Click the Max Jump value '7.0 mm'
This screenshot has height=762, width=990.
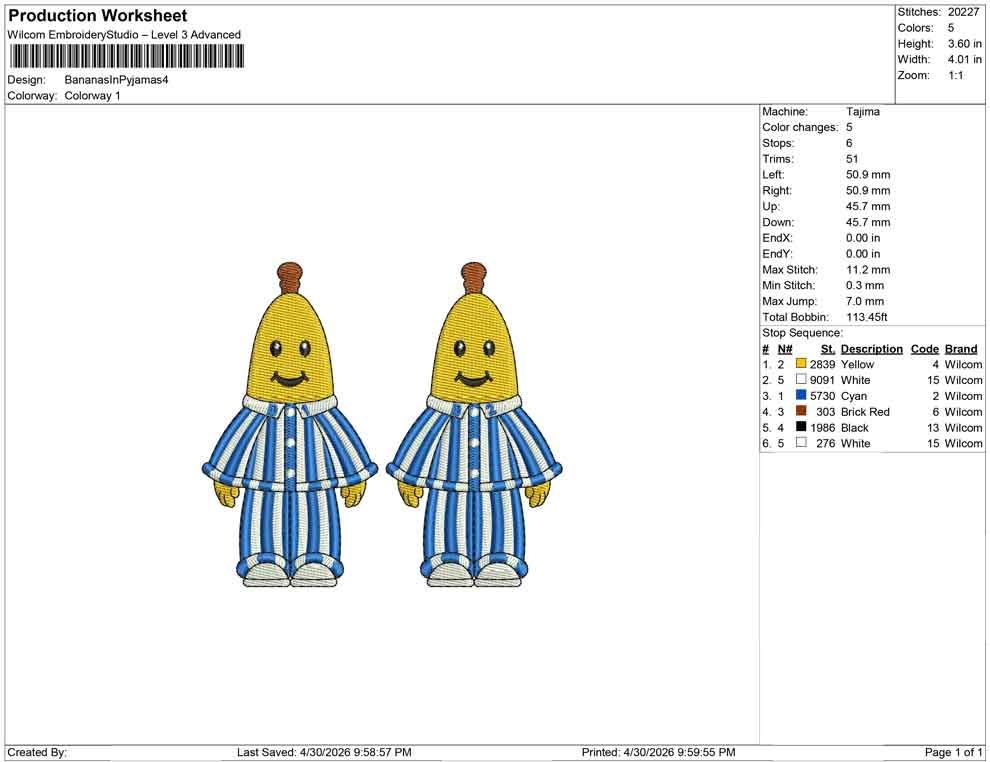pos(865,301)
